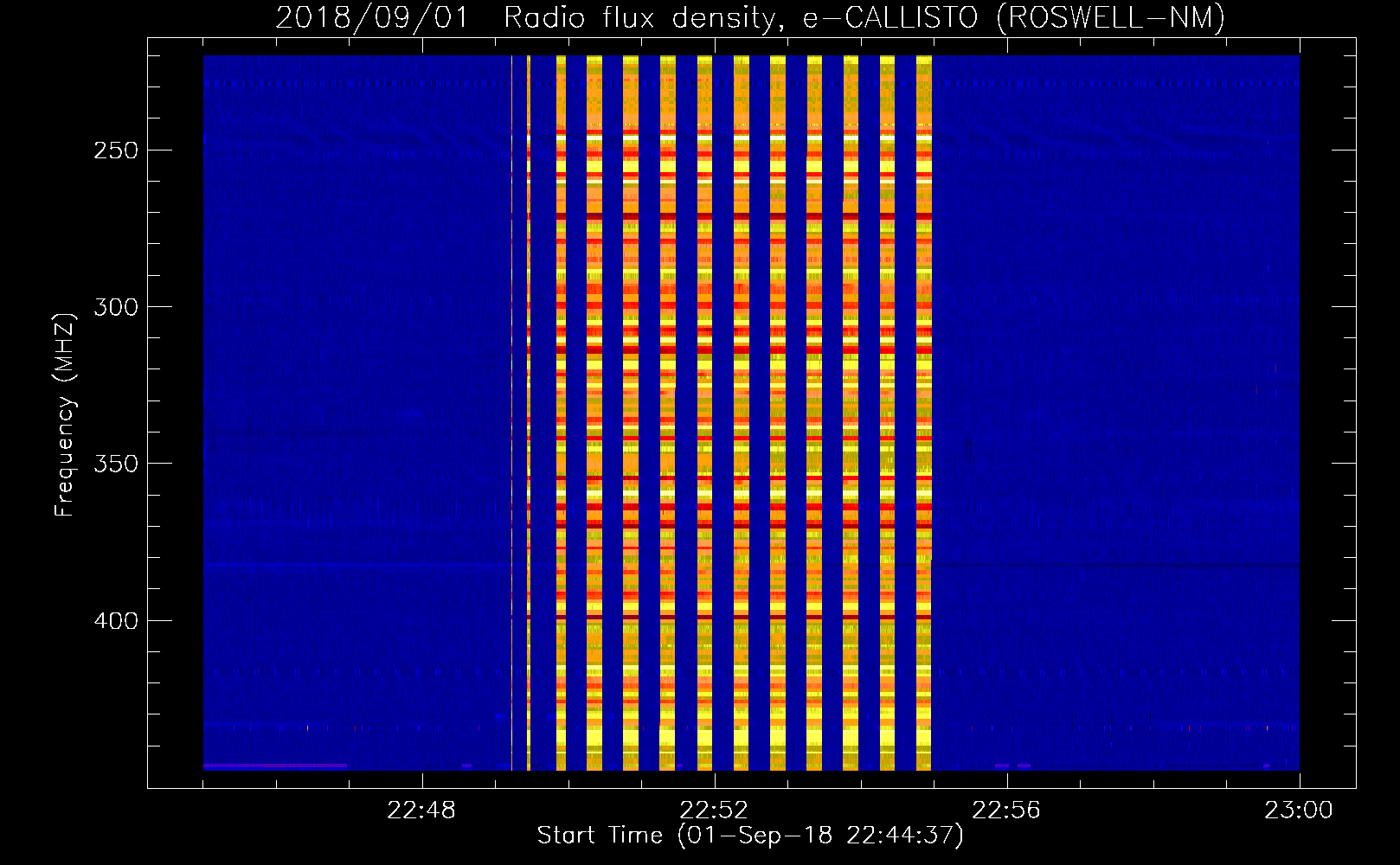Click the 22:52 time tick label
Image resolution: width=1400 pixels, height=865 pixels.
point(714,811)
